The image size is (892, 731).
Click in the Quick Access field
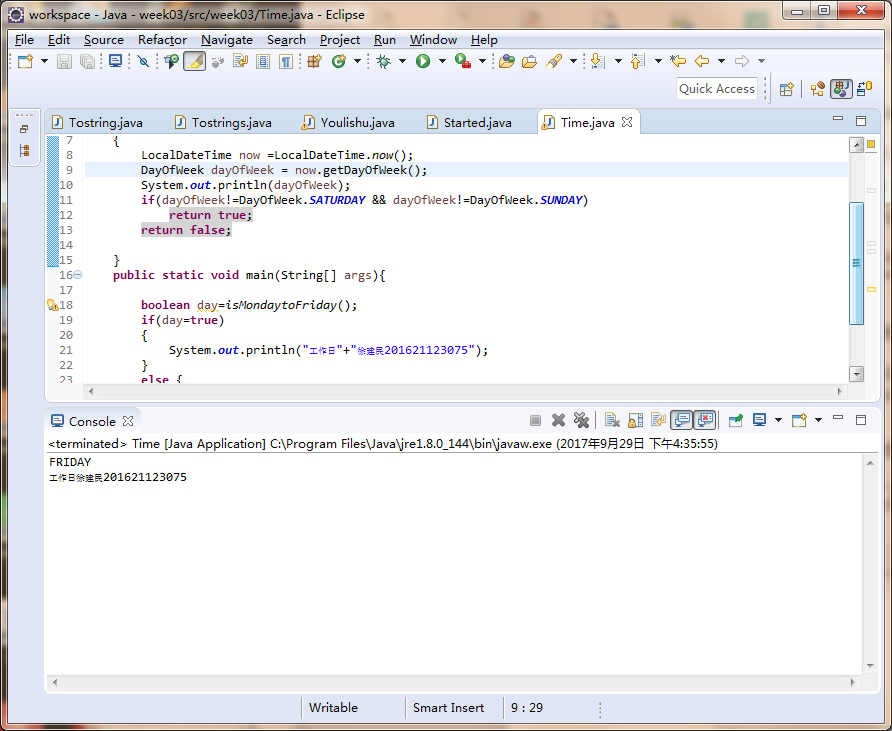tap(717, 89)
